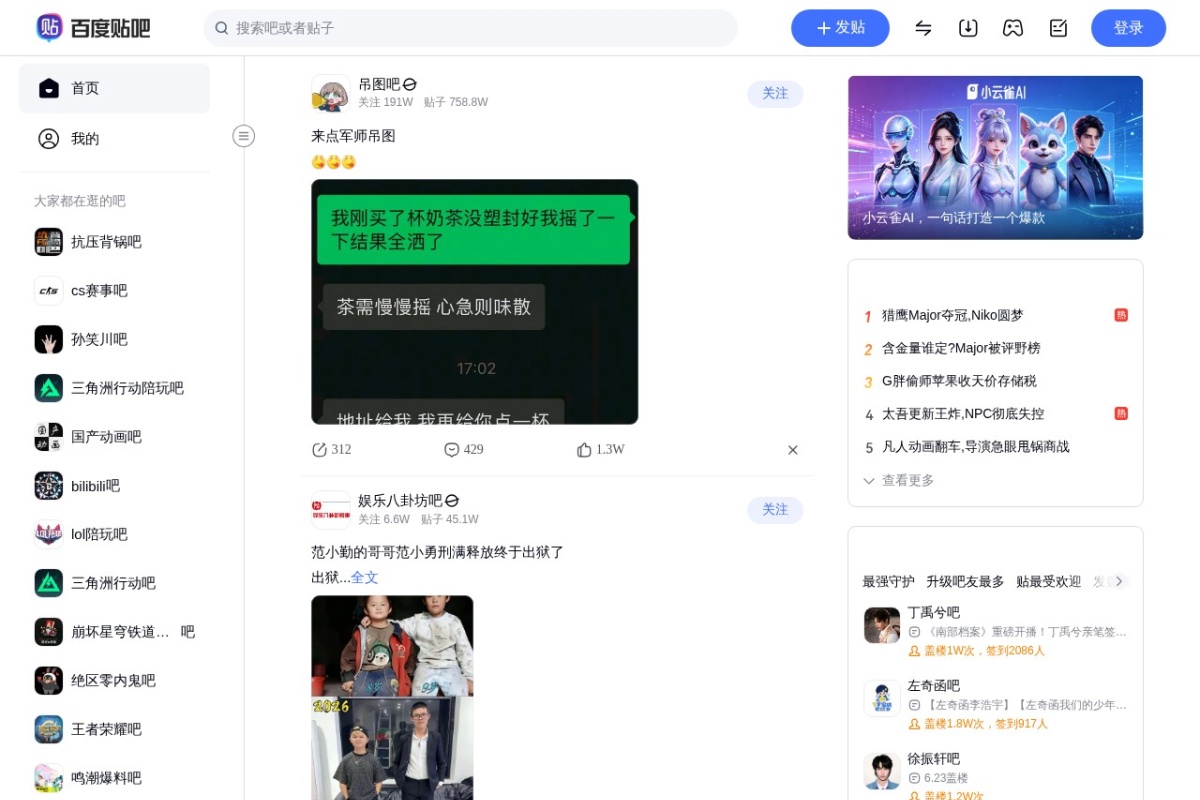1200x800 pixels.
Task: Open 范小勇 photo collage image
Action: click(392, 698)
